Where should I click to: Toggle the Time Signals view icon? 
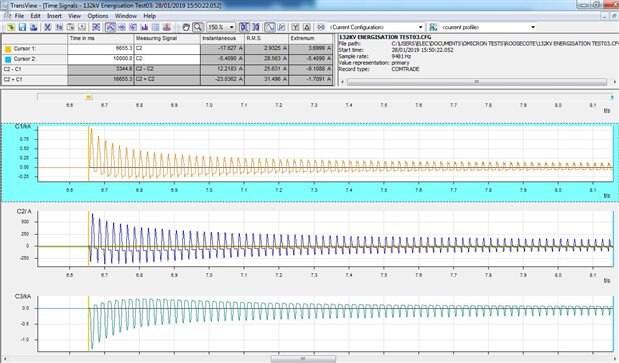[x=111, y=27]
